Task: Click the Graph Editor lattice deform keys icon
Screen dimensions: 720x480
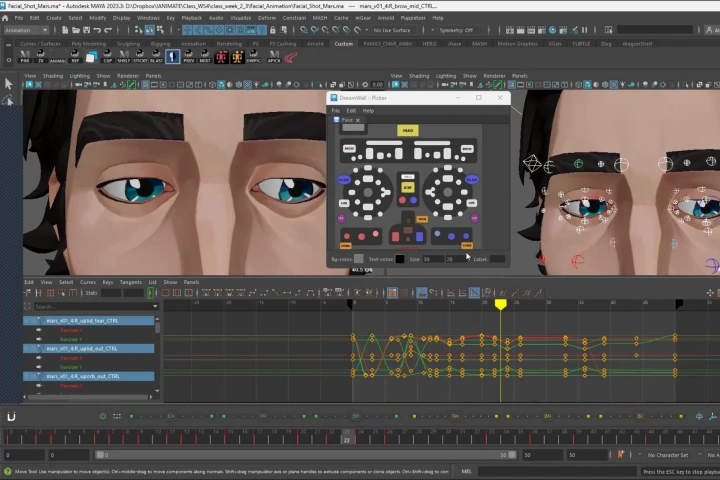Action: click(50, 293)
